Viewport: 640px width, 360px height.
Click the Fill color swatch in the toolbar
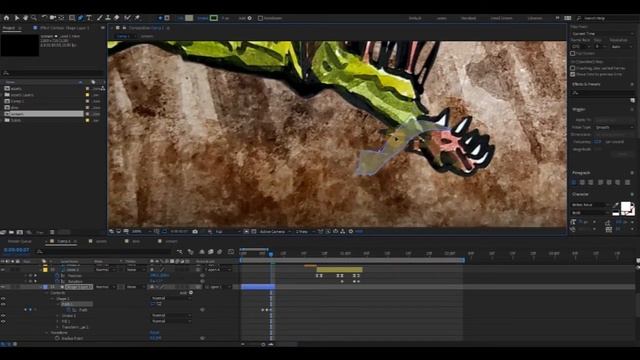pyautogui.click(x=189, y=18)
